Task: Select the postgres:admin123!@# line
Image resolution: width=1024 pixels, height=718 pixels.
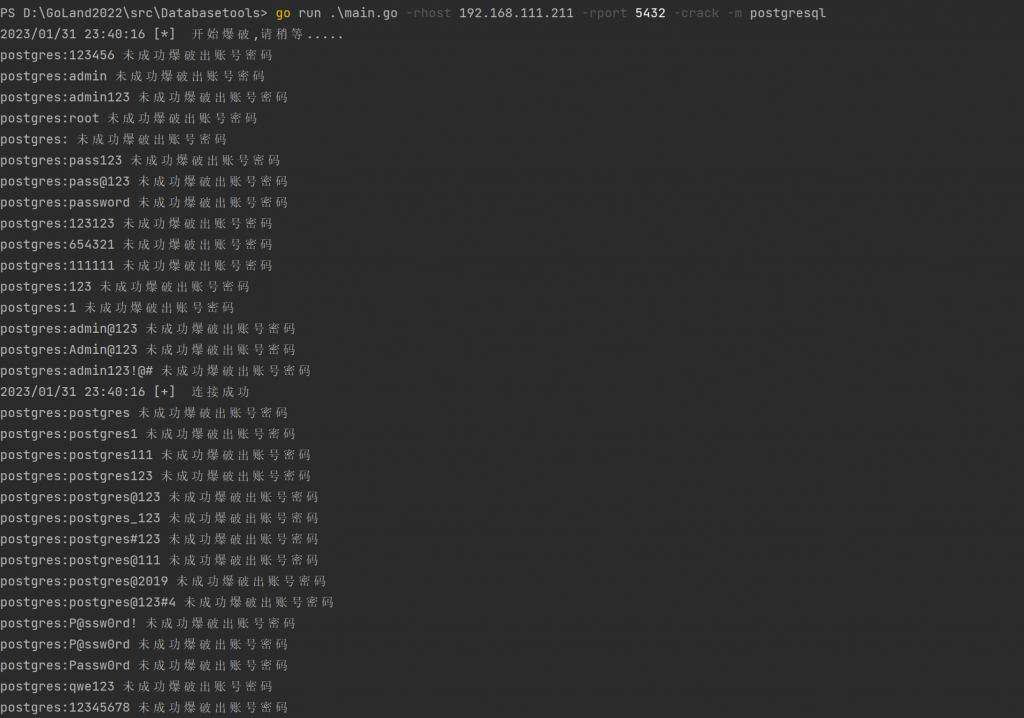Action: click(155, 370)
